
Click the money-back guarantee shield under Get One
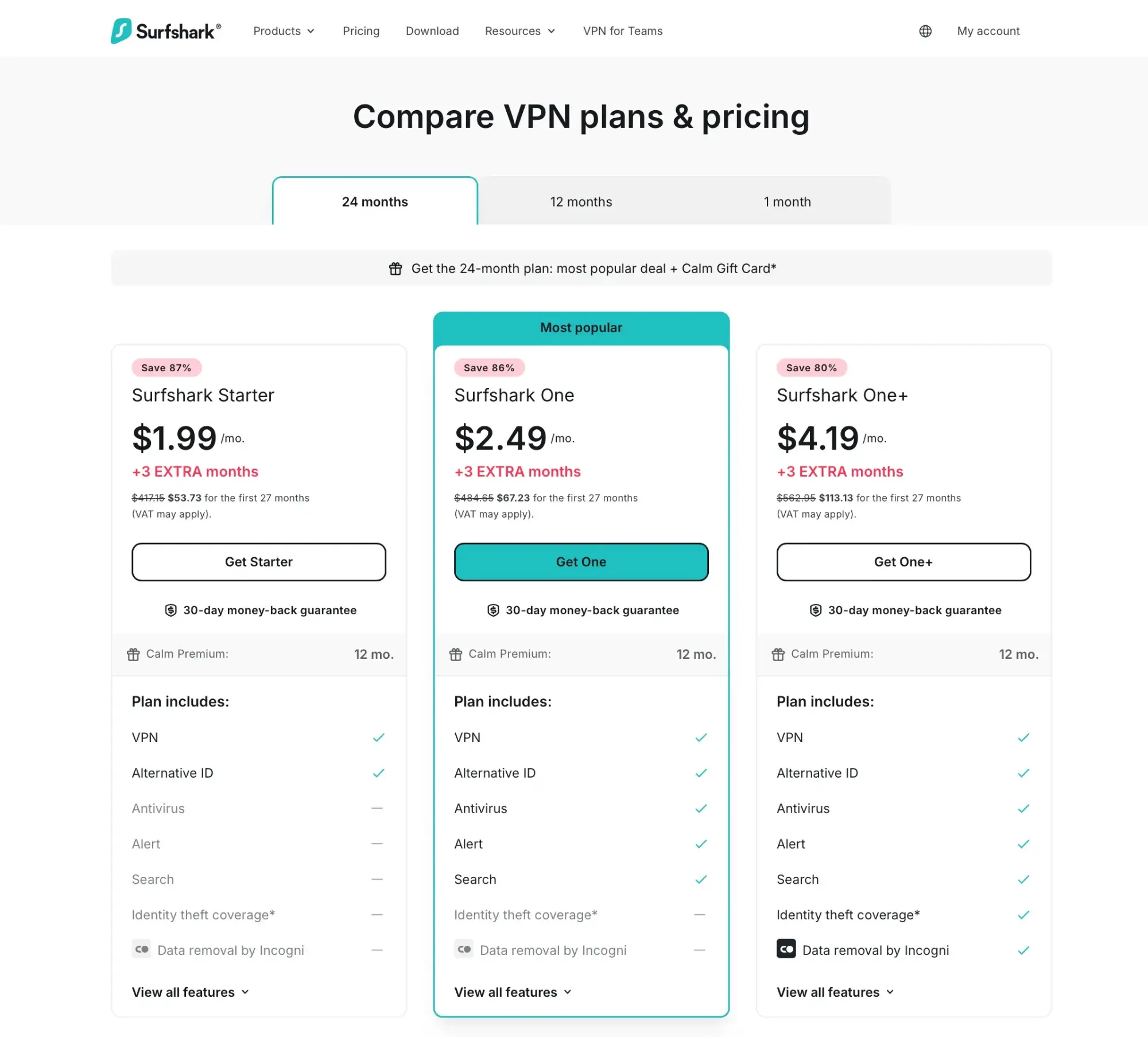coord(493,610)
